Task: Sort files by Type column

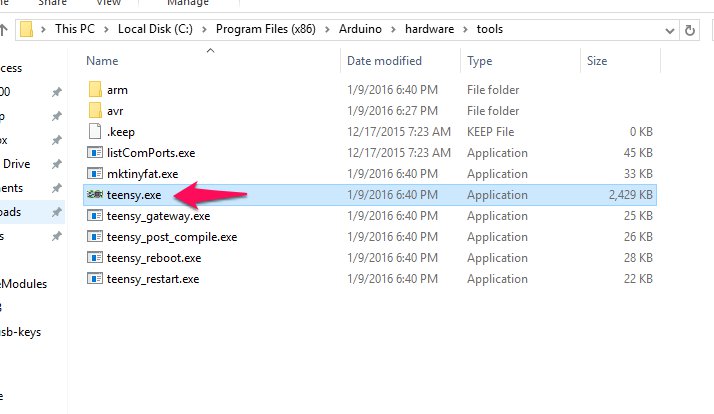Action: point(479,61)
